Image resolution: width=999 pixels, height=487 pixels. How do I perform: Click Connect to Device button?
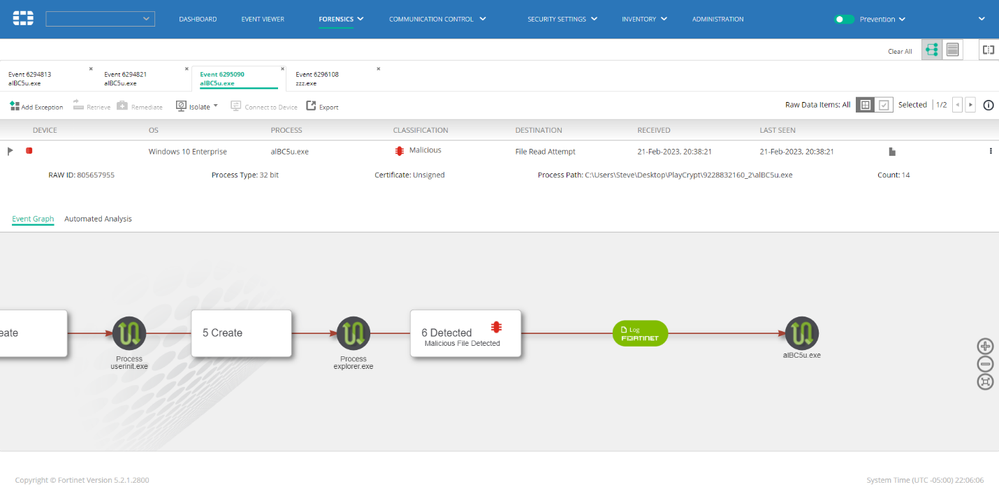point(264,106)
